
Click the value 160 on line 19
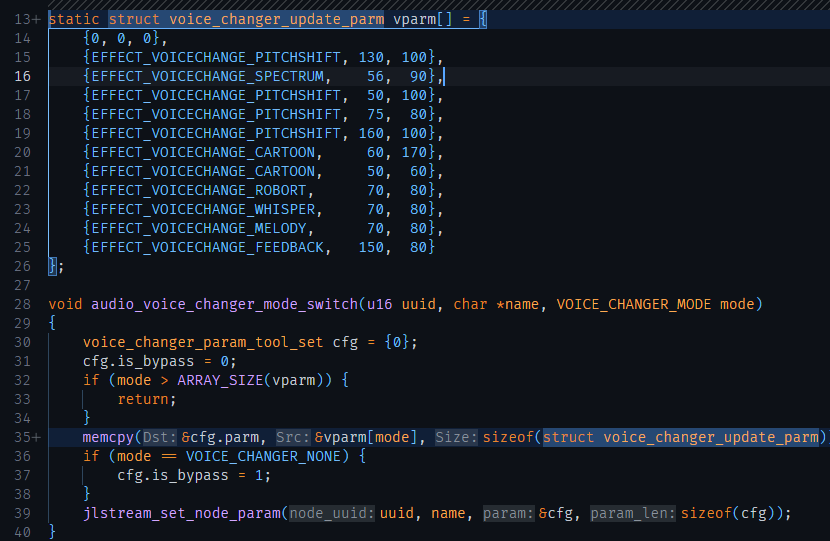(x=371, y=133)
